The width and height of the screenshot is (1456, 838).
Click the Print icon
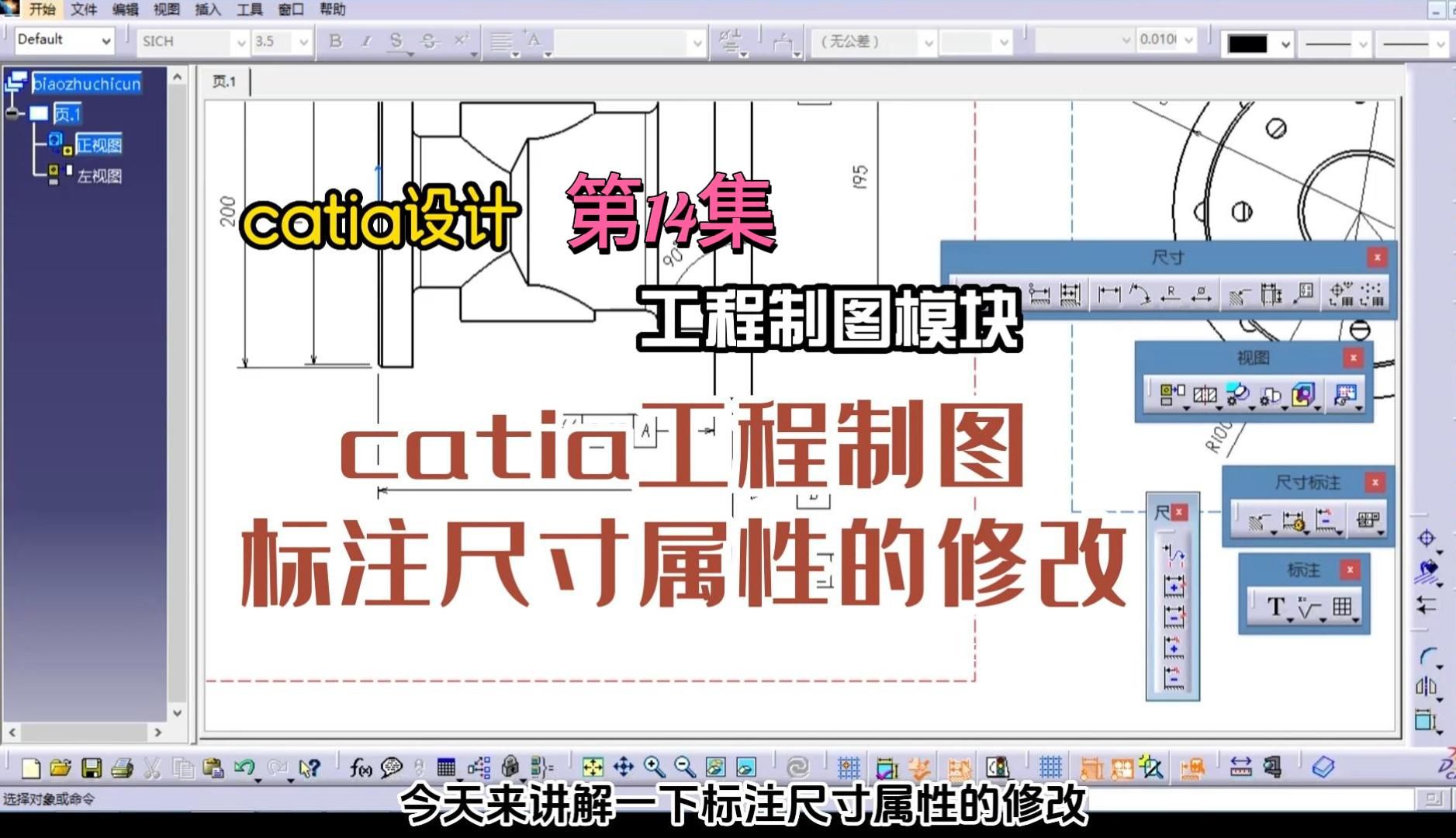point(122,768)
